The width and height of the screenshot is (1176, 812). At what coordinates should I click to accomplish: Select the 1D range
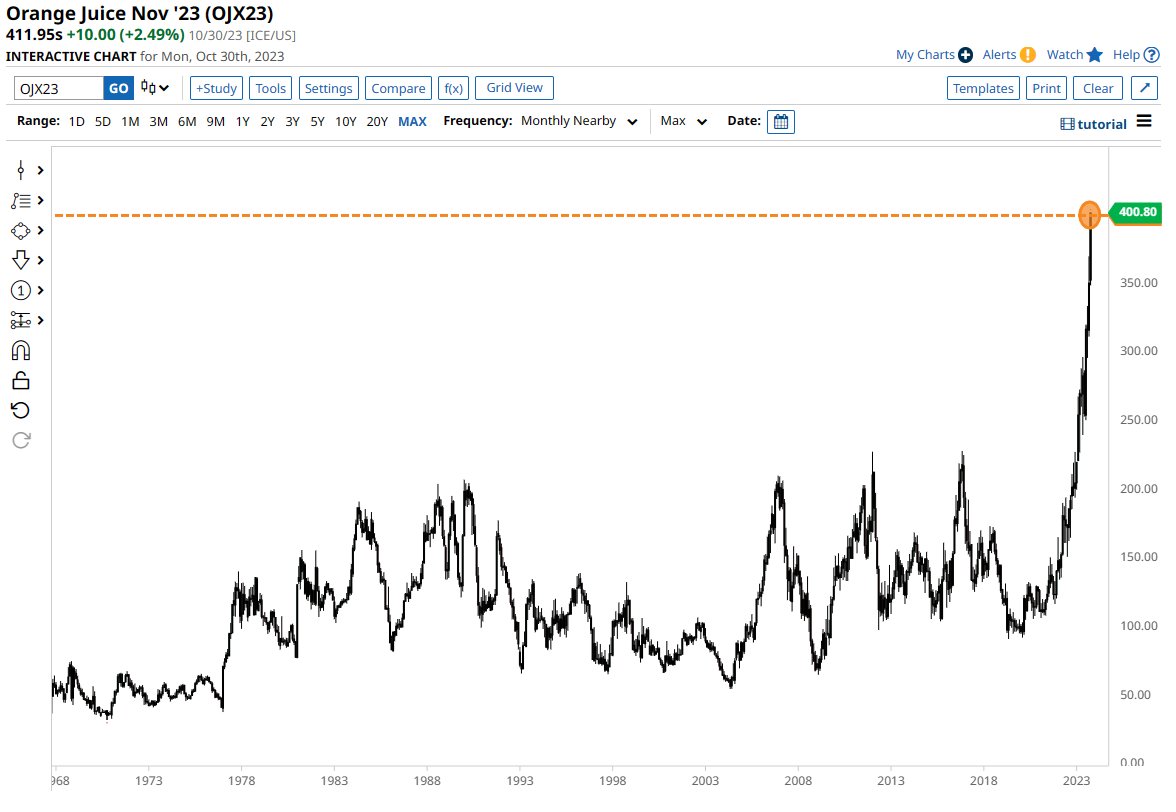pyautogui.click(x=76, y=121)
